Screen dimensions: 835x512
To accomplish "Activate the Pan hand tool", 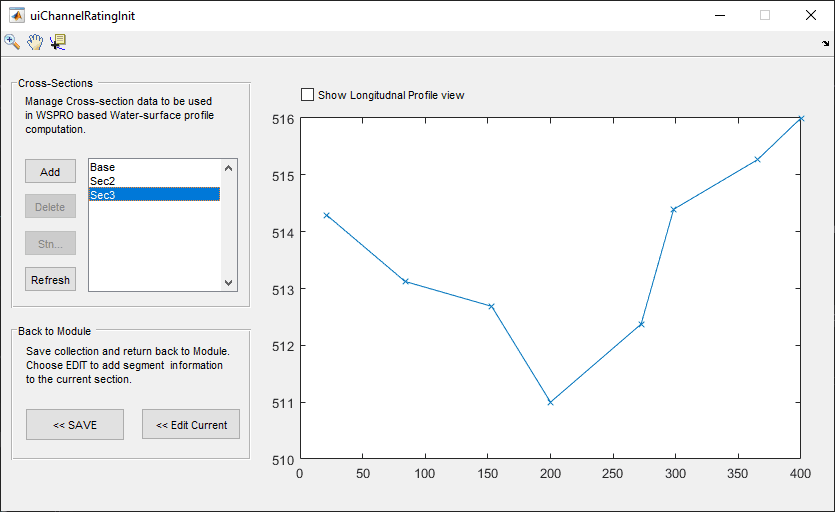I will click(35, 42).
